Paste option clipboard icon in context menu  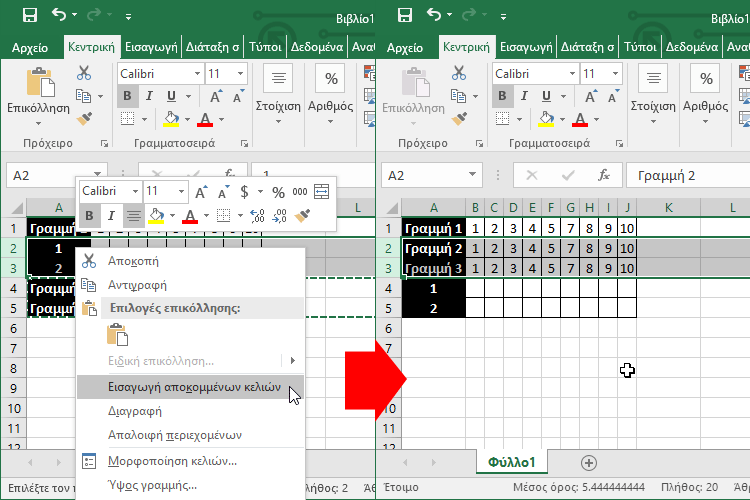point(117,334)
